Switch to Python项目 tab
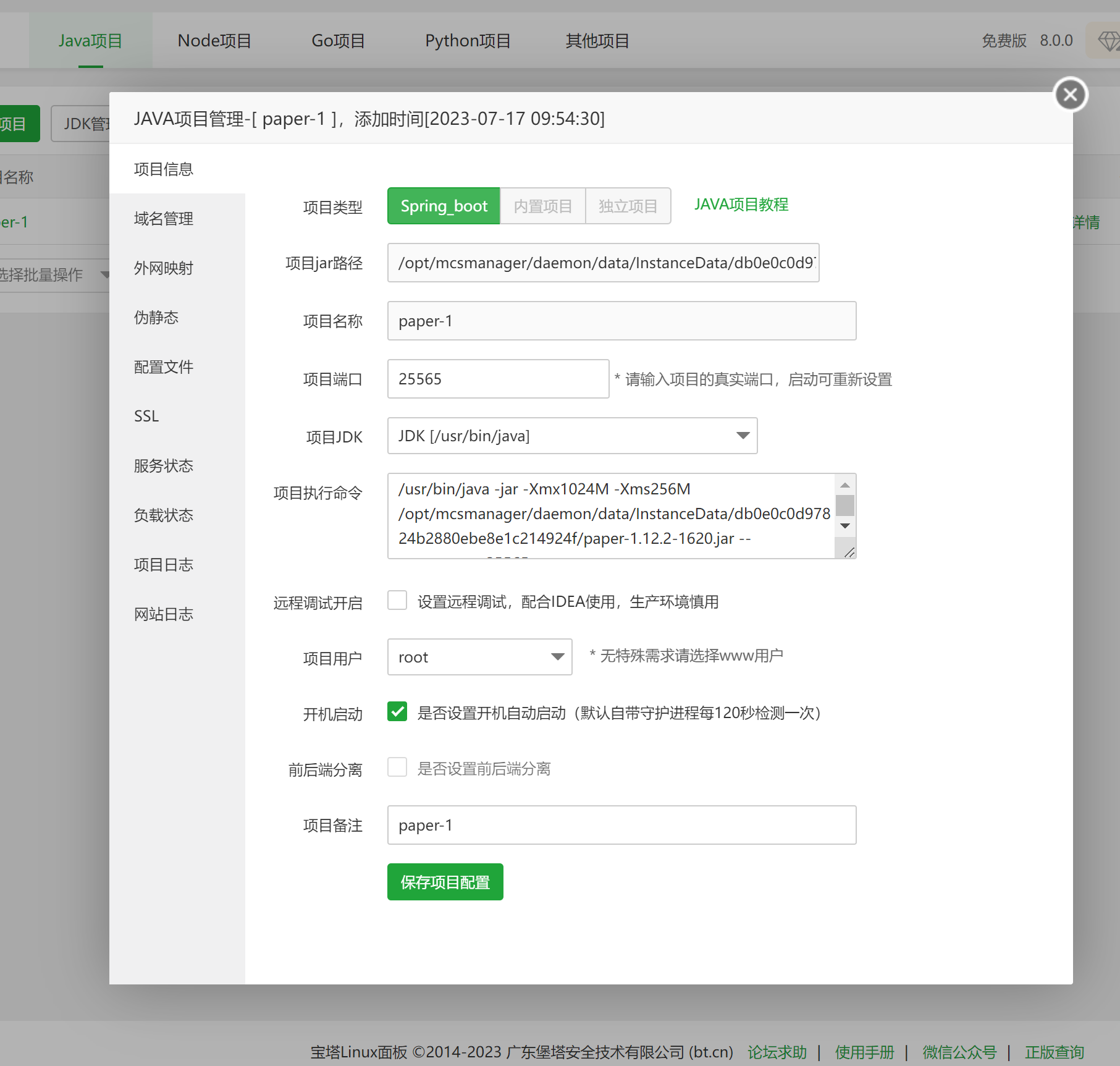Viewport: 1120px width, 1066px height. (468, 41)
